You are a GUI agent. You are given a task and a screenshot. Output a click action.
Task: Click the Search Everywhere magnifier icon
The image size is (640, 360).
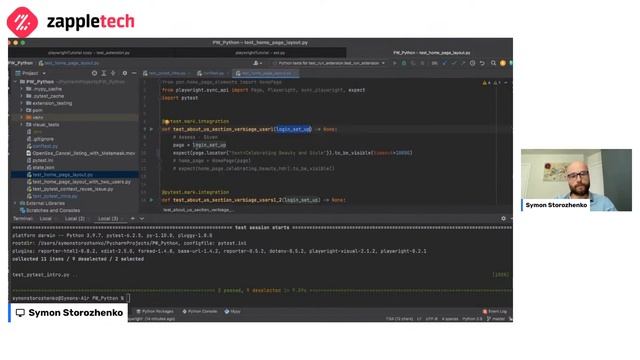tap(493, 63)
